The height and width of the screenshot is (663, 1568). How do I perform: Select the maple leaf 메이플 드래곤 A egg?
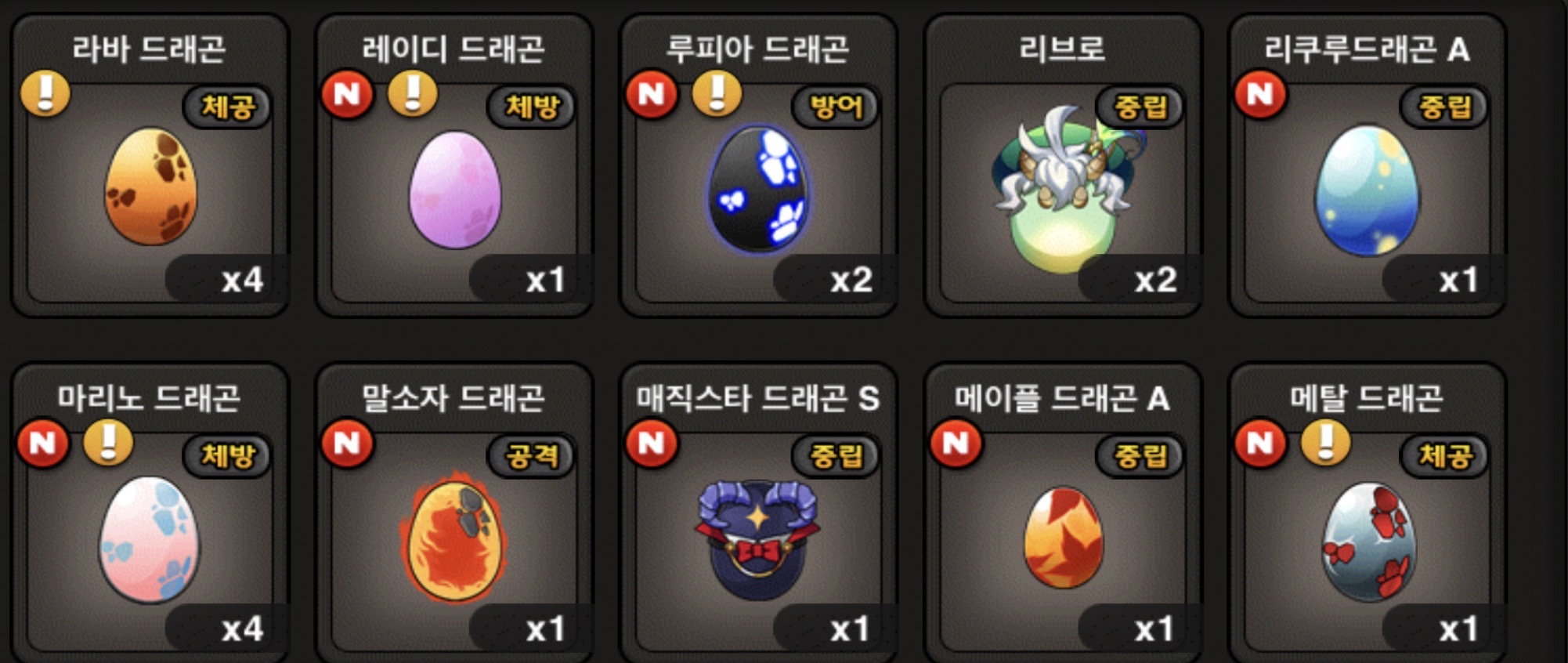tap(1064, 537)
